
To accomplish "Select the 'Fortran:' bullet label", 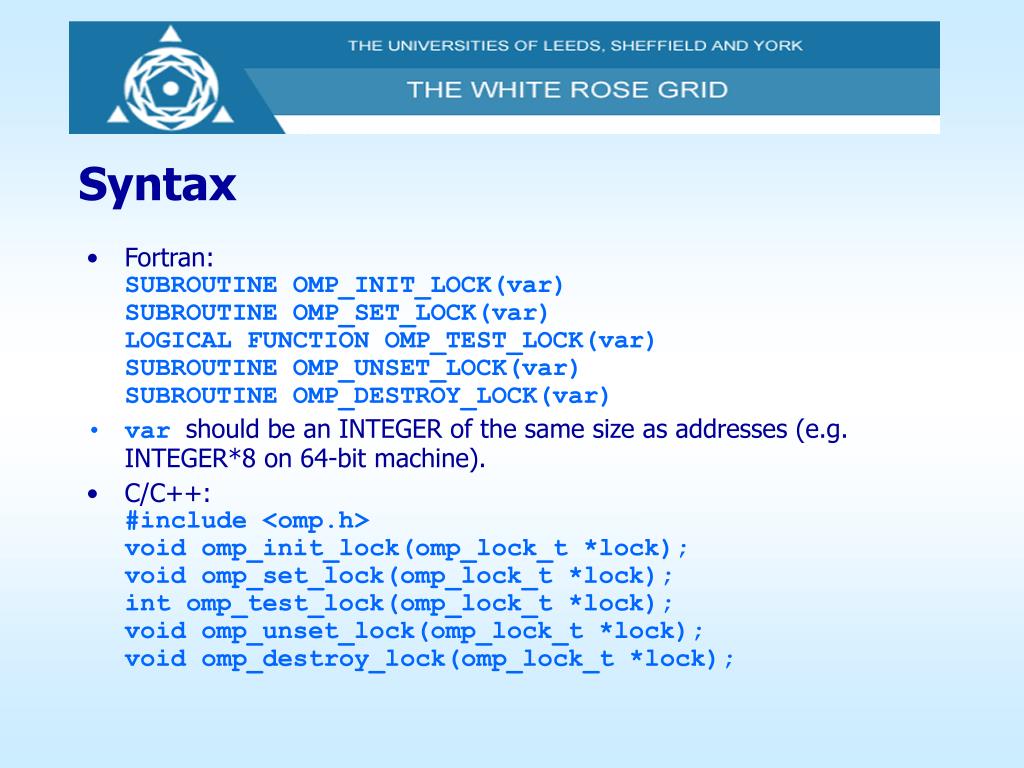I will pos(169,257).
